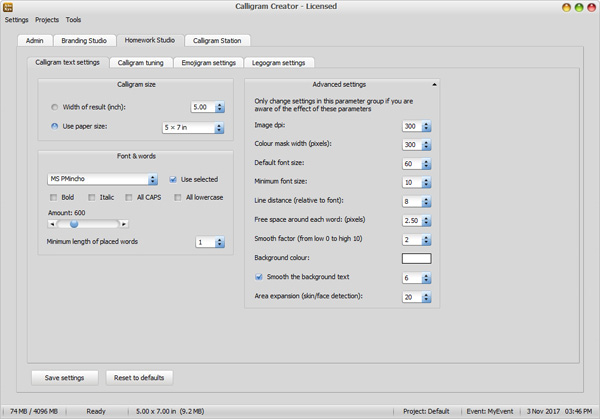Image resolution: width=600 pixels, height=419 pixels.
Task: Click the Save settings button
Action: point(65,377)
